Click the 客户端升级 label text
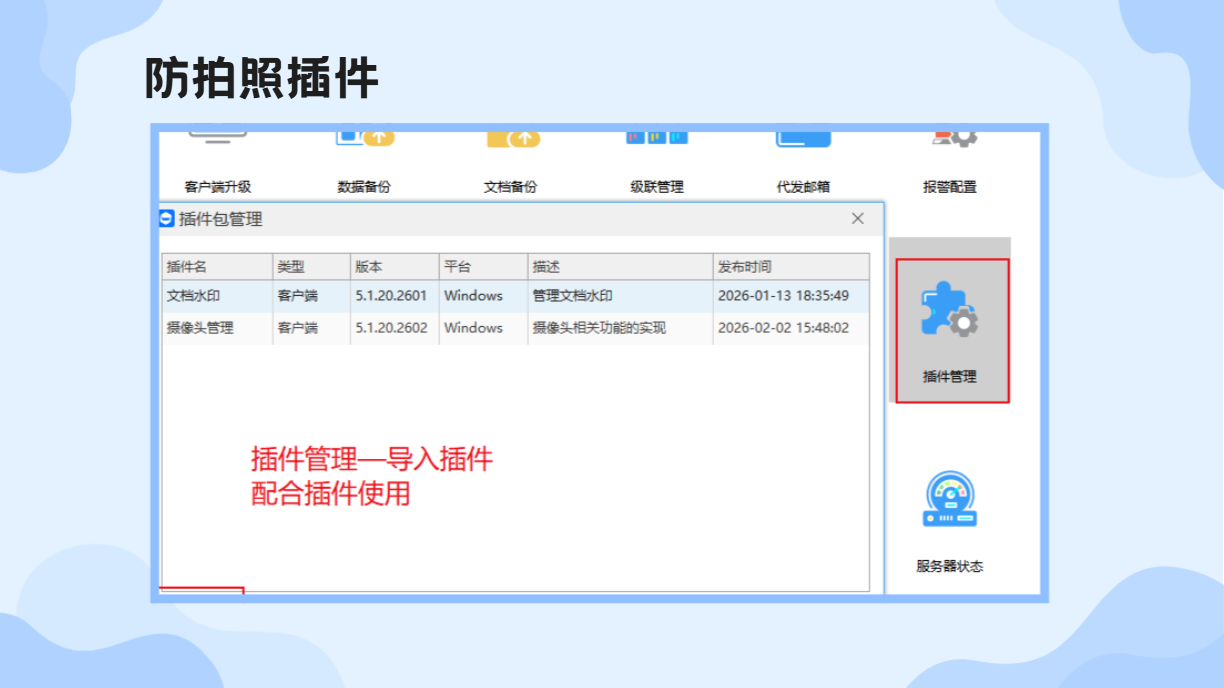 pos(217,186)
